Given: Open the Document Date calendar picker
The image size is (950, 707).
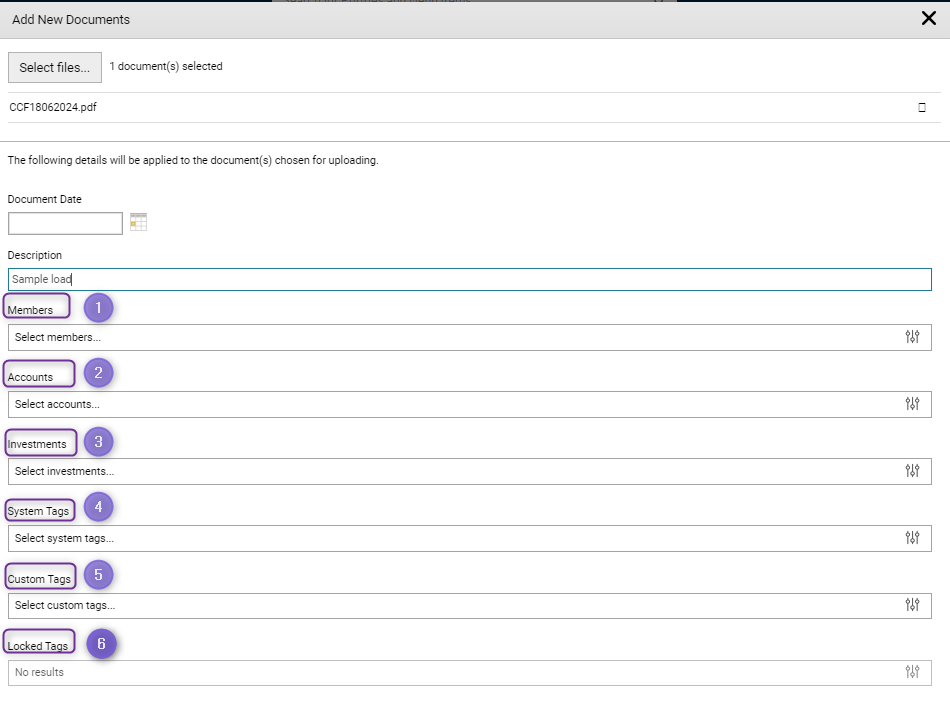Looking at the screenshot, I should (x=138, y=222).
